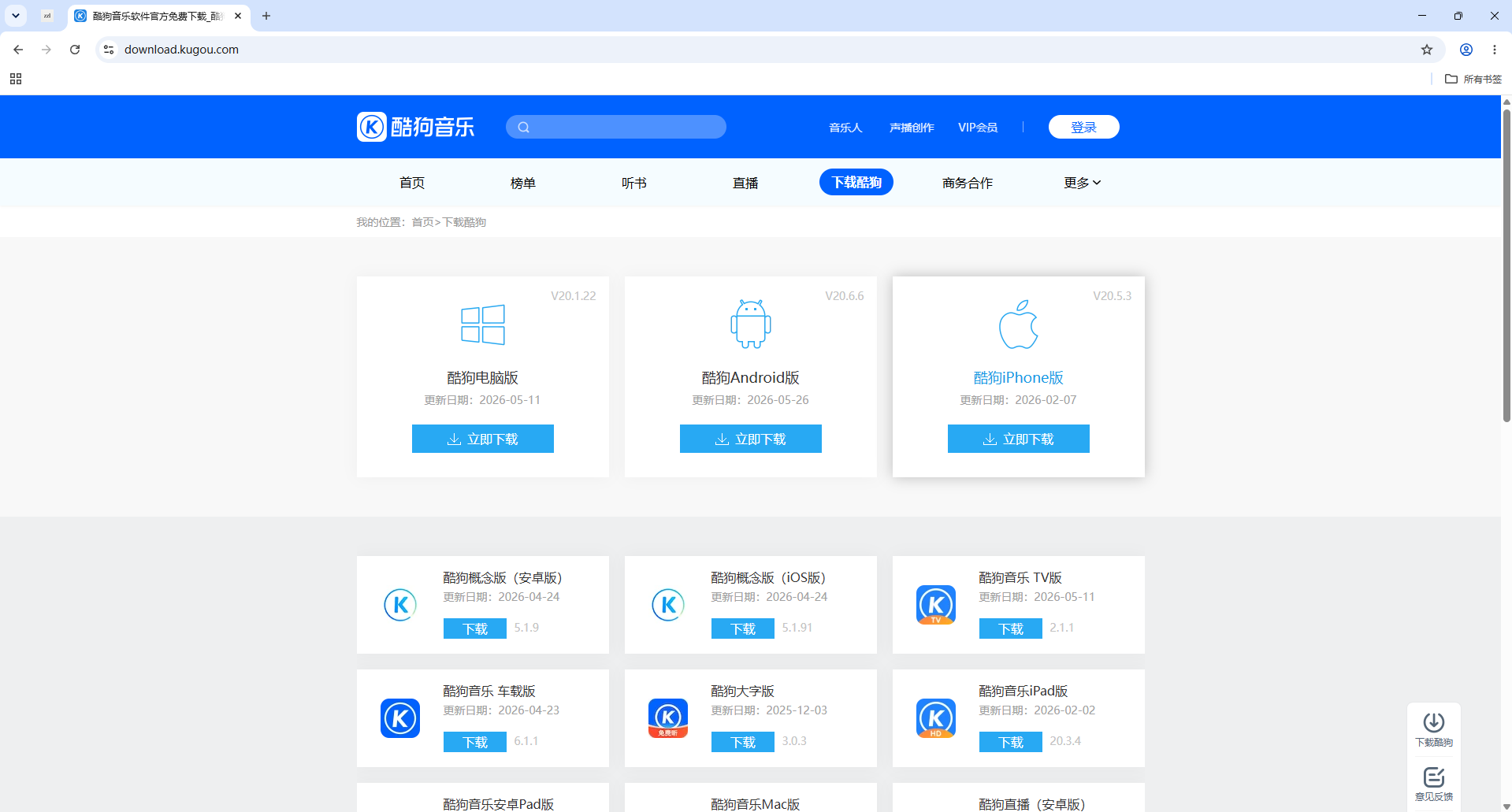Click the Windows logo icon for 酷狗电脑版

coord(483,324)
